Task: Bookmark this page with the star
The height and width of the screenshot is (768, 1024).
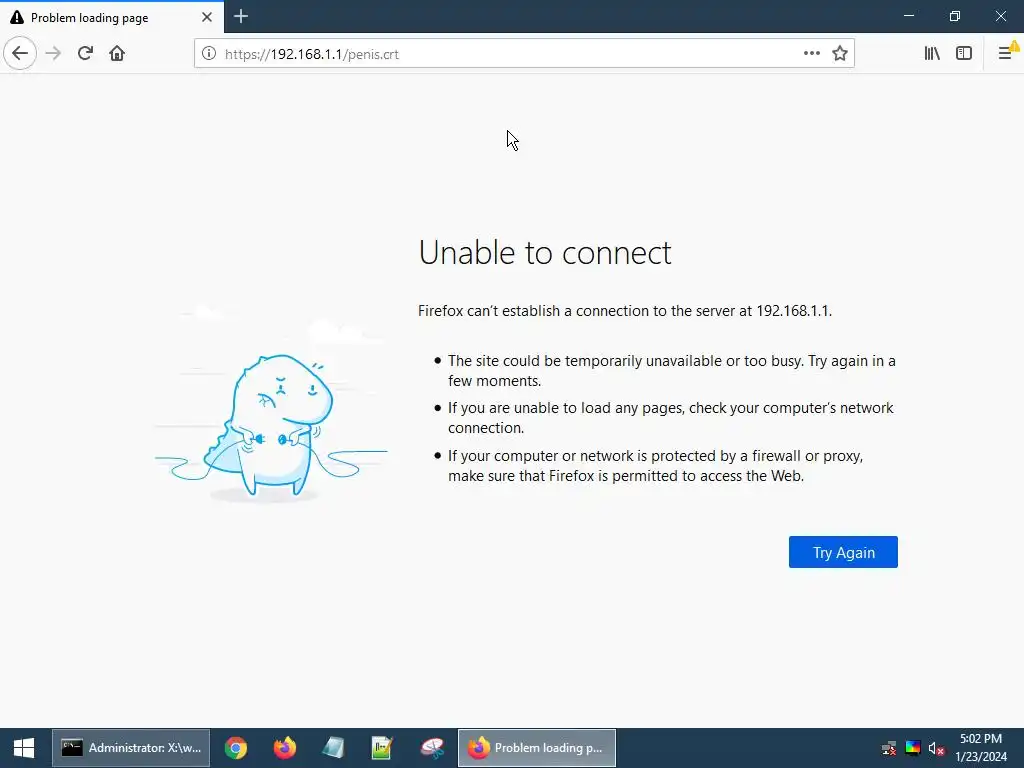Action: pos(840,53)
